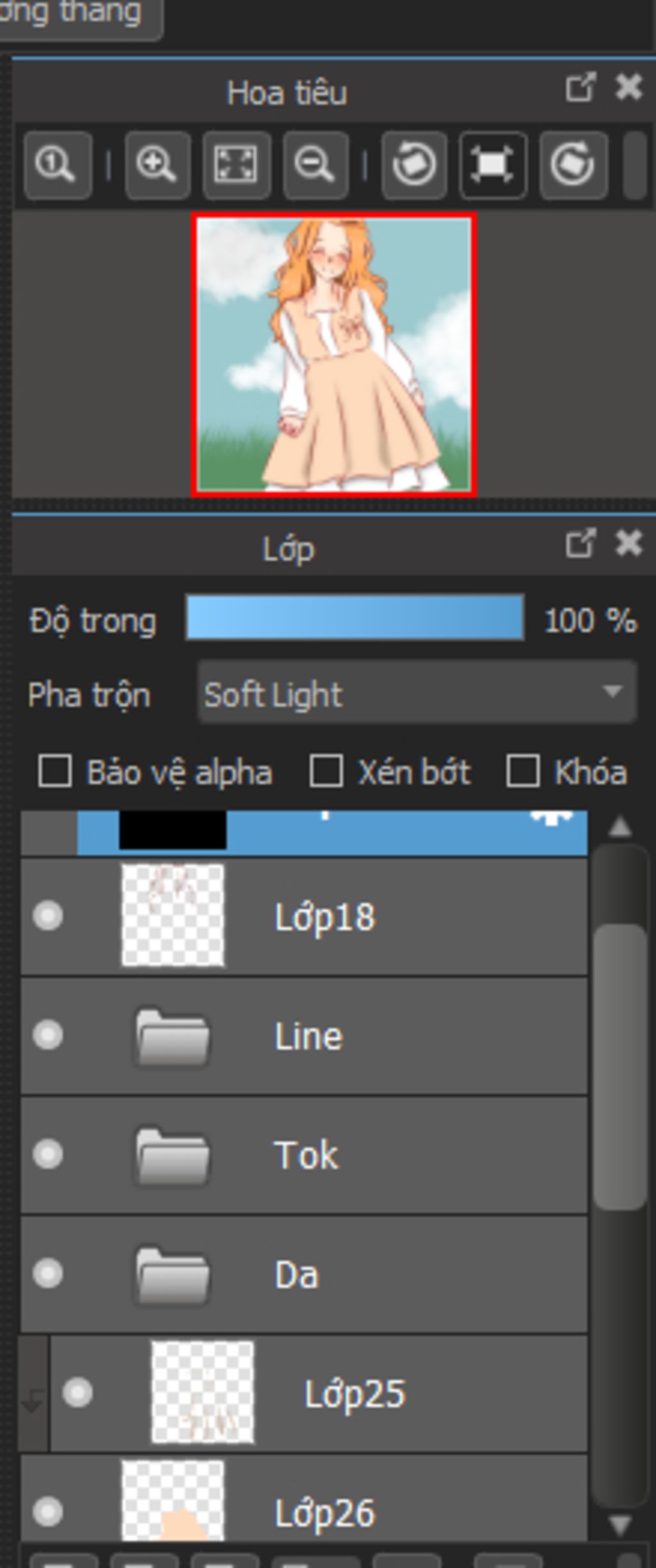Reset zoom to 100% in Navigator
Image resolution: width=656 pixels, height=1568 pixels.
56,165
